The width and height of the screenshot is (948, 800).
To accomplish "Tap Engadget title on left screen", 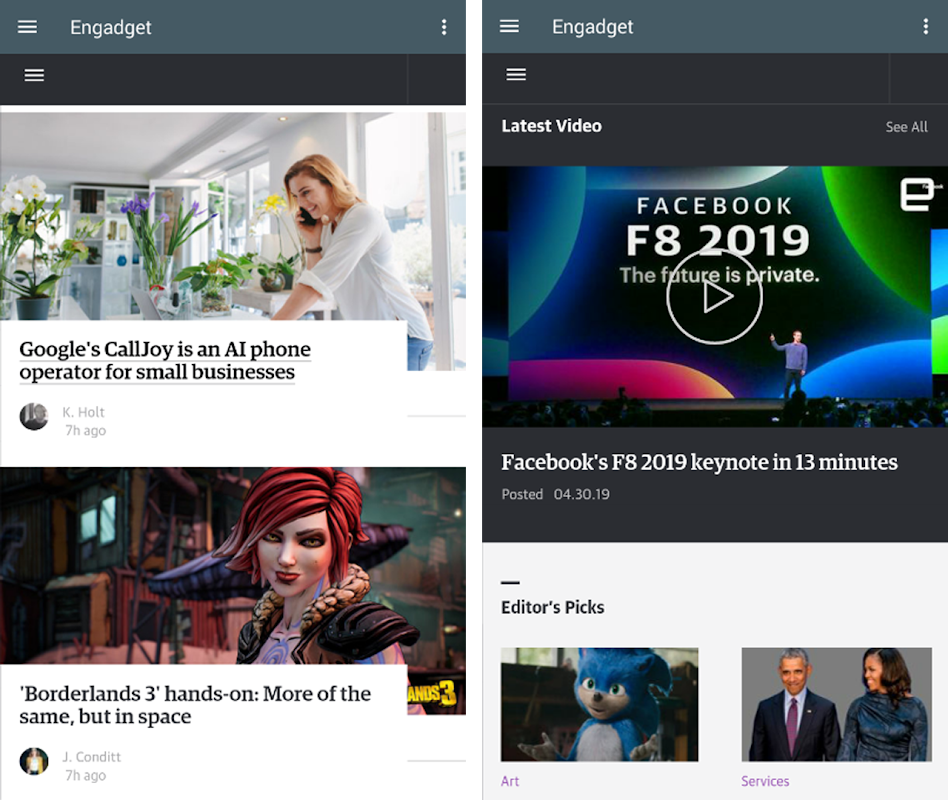I will click(111, 28).
